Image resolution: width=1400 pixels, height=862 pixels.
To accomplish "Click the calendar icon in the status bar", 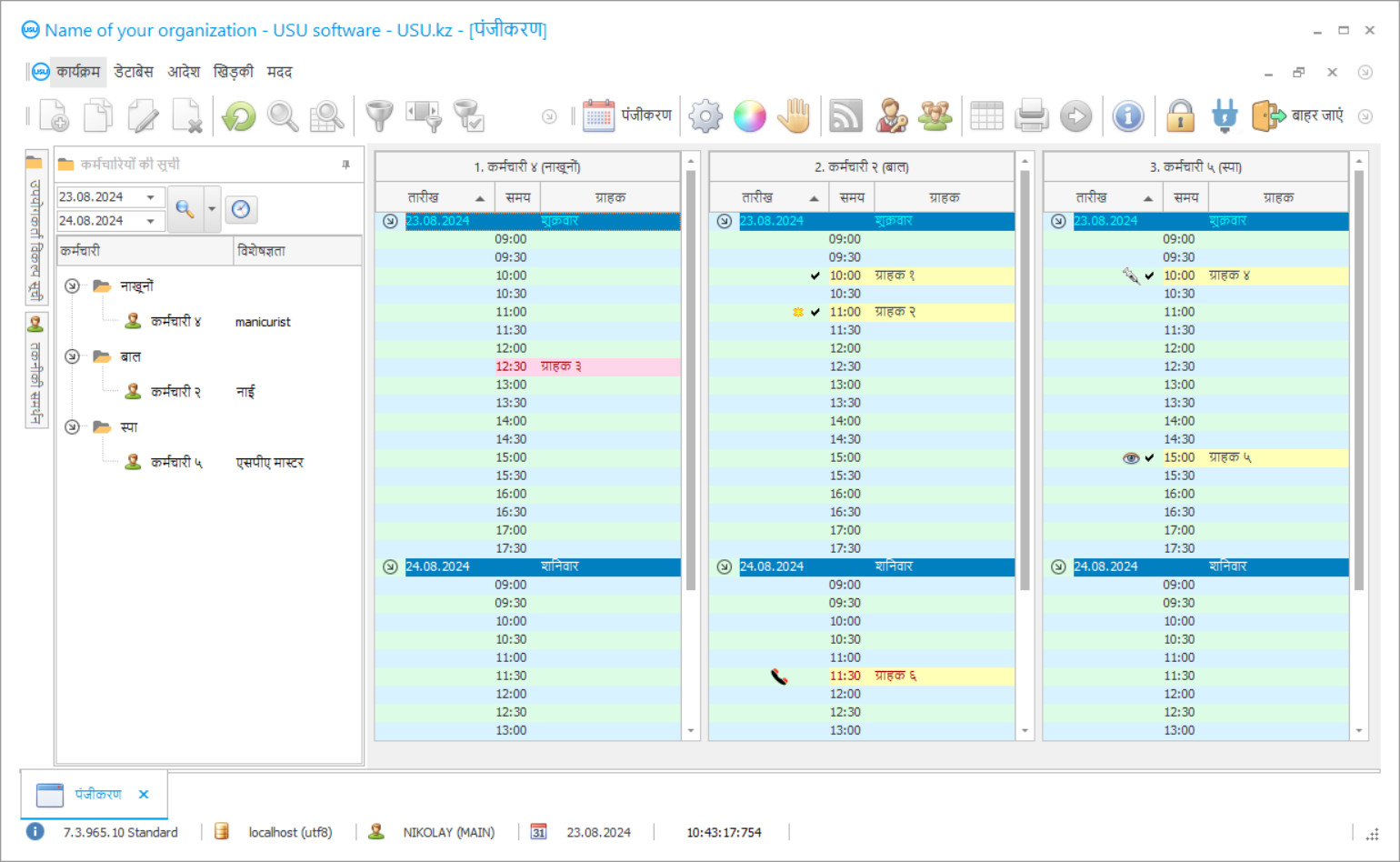I will [x=538, y=832].
